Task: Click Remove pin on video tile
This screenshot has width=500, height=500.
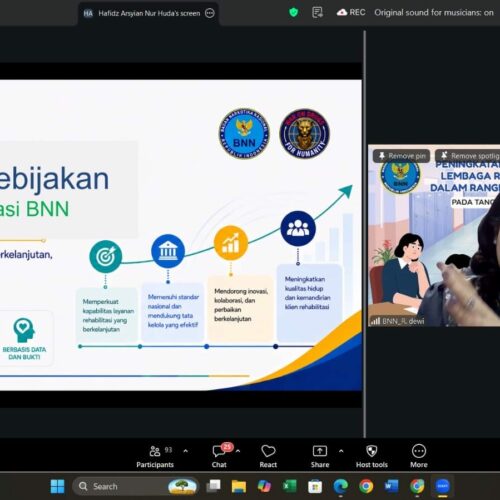Action: click(402, 156)
